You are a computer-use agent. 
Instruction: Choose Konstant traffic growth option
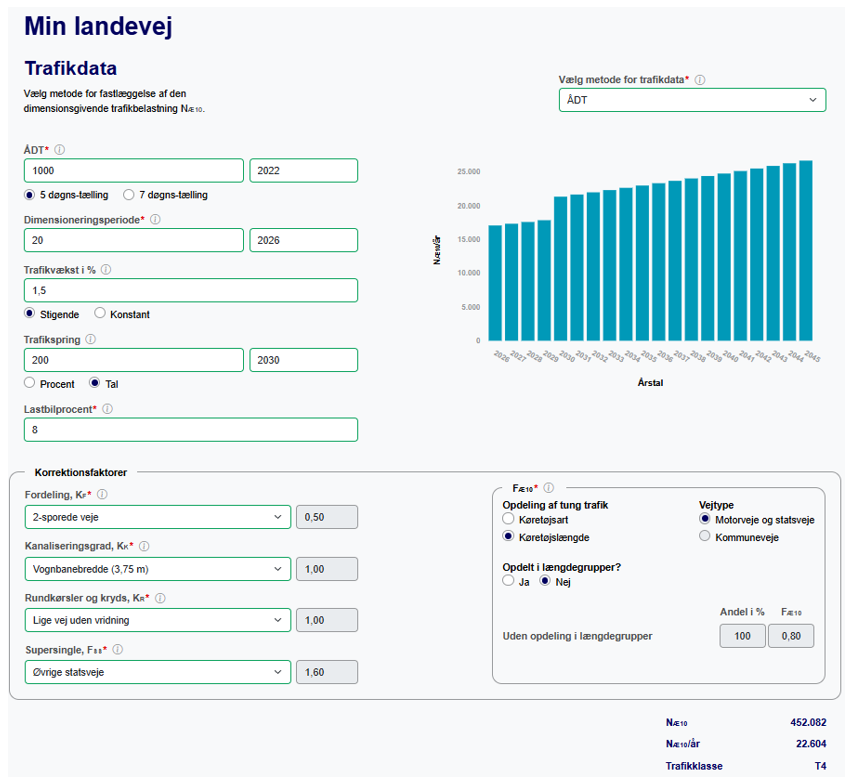100,314
